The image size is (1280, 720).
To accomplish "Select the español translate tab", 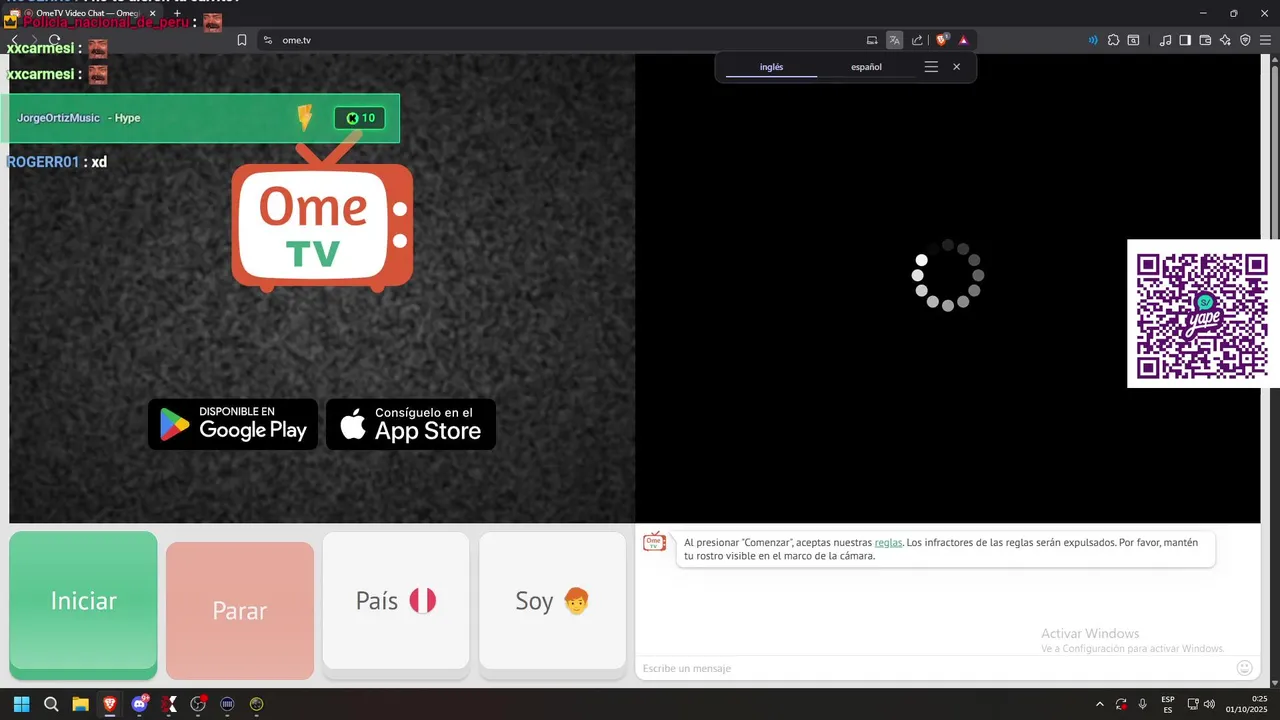I will click(x=866, y=67).
